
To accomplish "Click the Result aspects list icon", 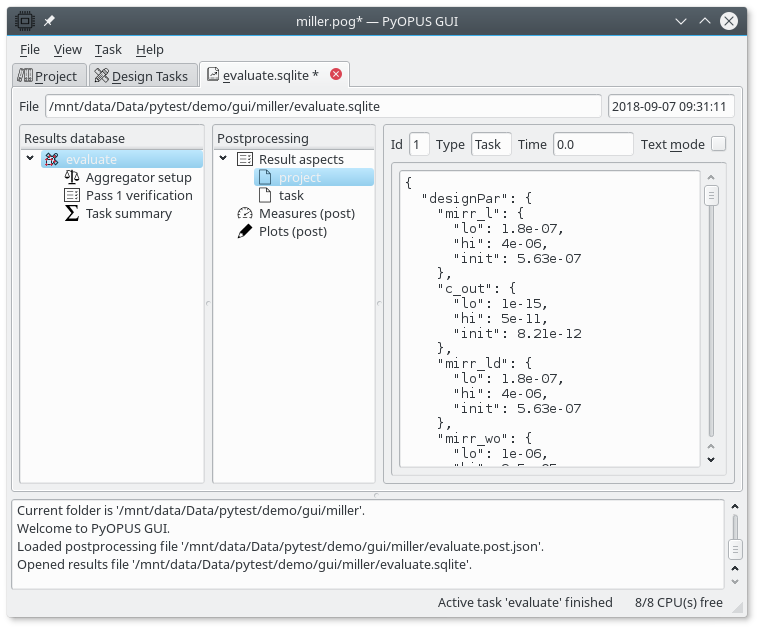I will click(245, 159).
